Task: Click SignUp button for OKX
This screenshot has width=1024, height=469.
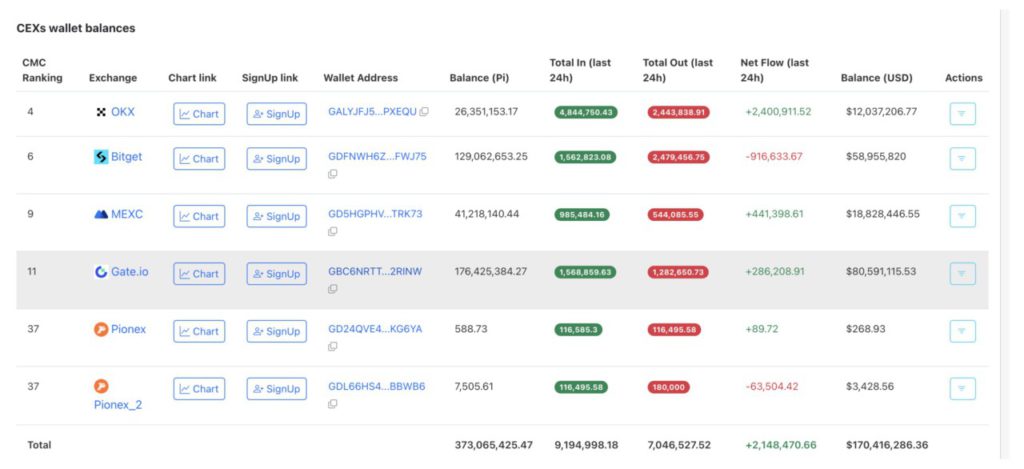Action: tap(276, 114)
